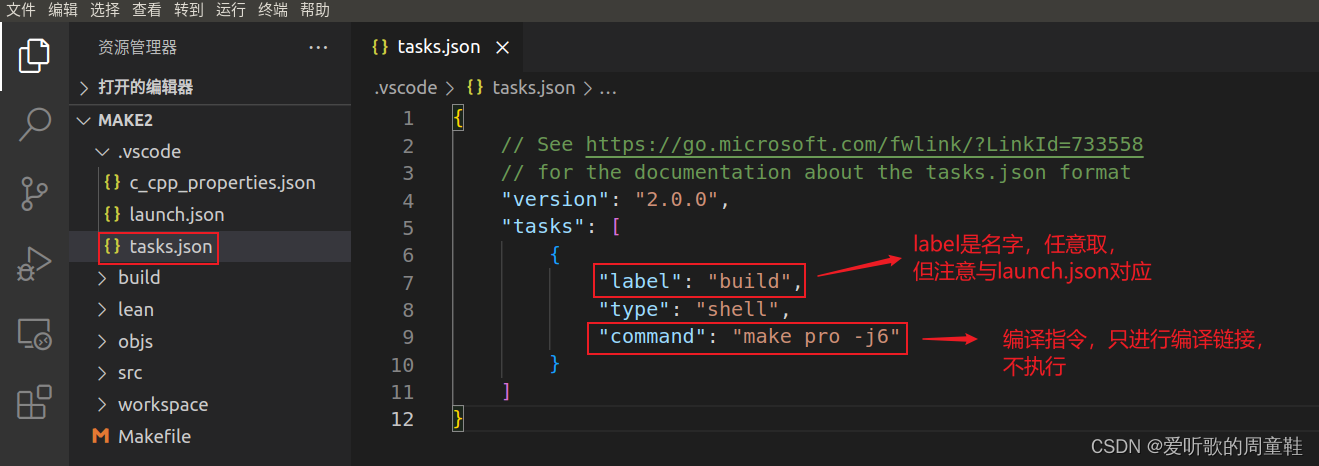Image resolution: width=1319 pixels, height=466 pixels.
Task: Open the Remote Explorer view icon
Action: pyautogui.click(x=34, y=333)
